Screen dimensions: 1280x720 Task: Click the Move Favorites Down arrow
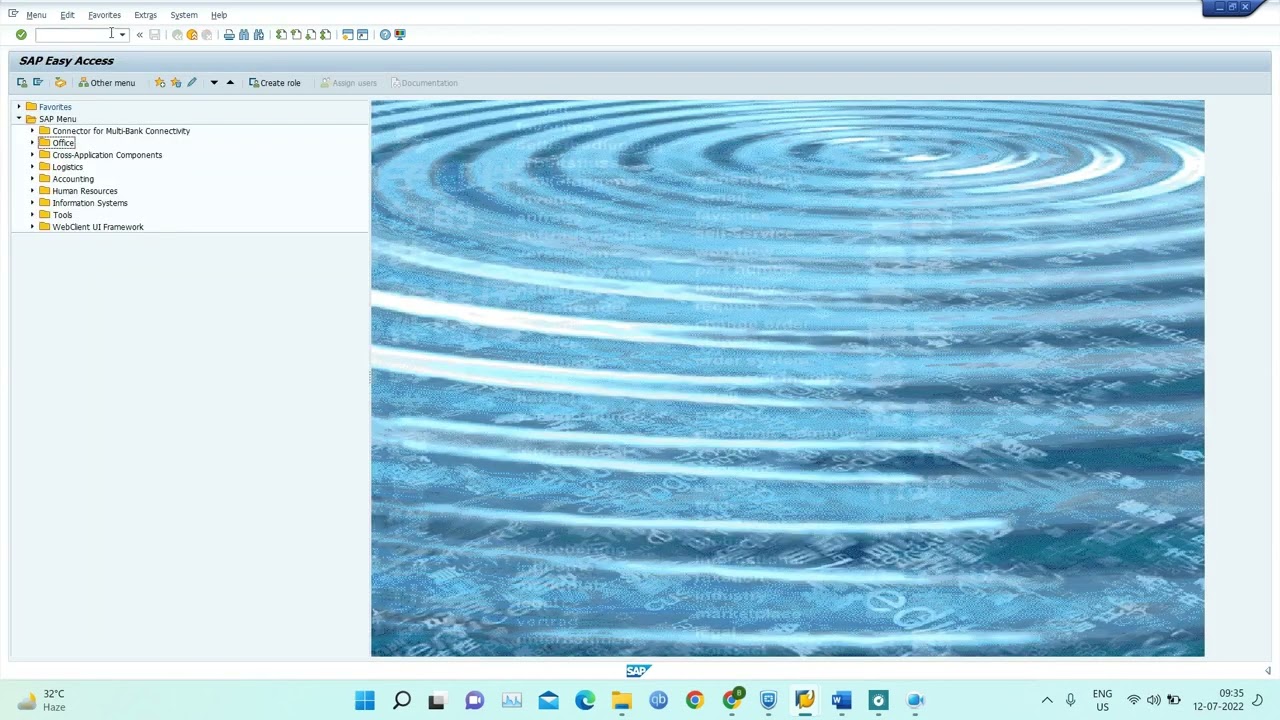tap(214, 83)
